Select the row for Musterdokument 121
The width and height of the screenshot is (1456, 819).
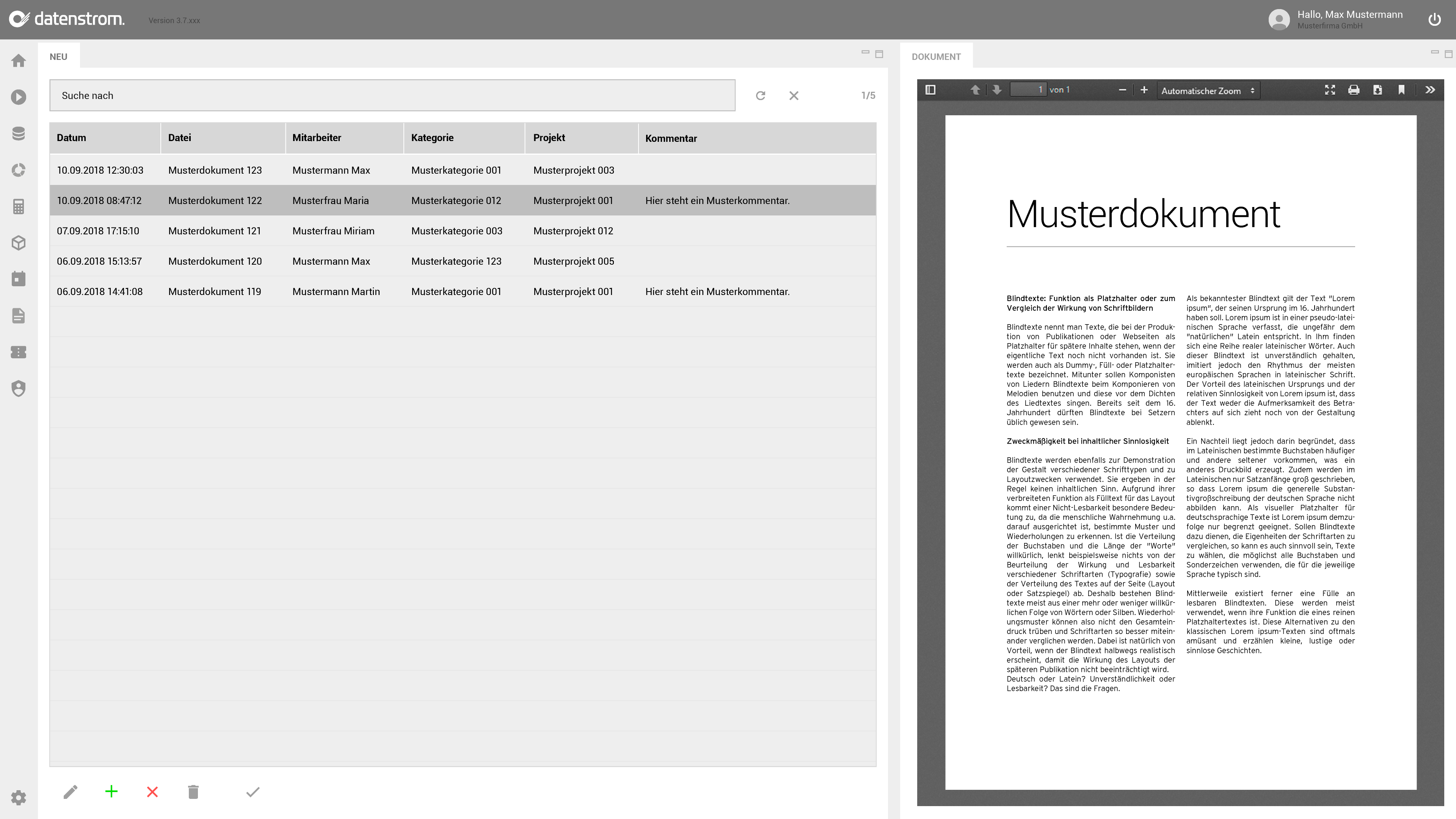(339, 231)
